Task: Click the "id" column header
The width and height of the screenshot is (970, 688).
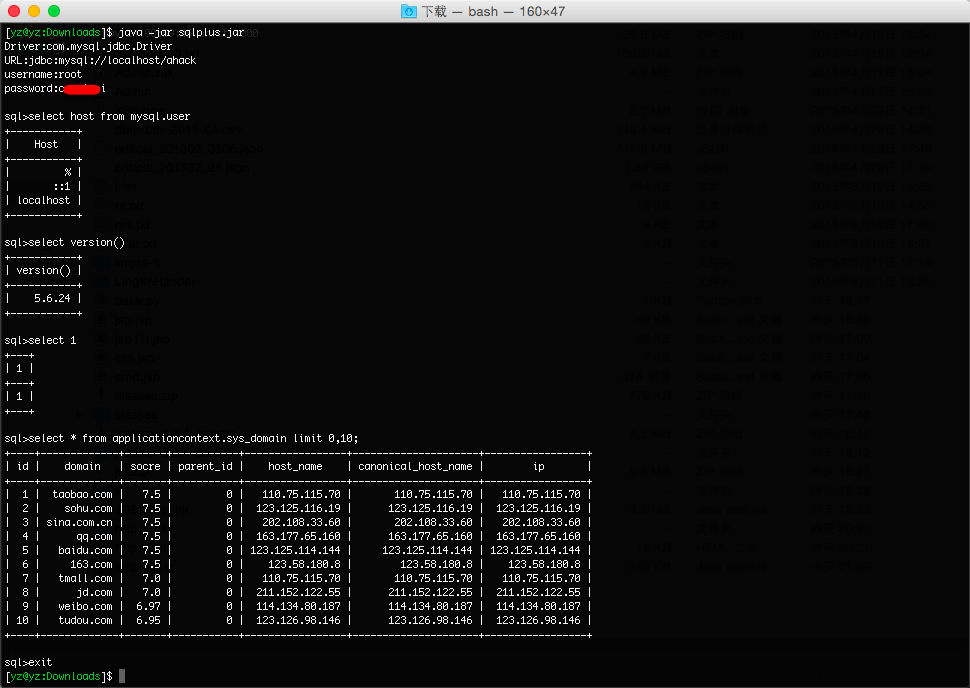Action: [23, 466]
